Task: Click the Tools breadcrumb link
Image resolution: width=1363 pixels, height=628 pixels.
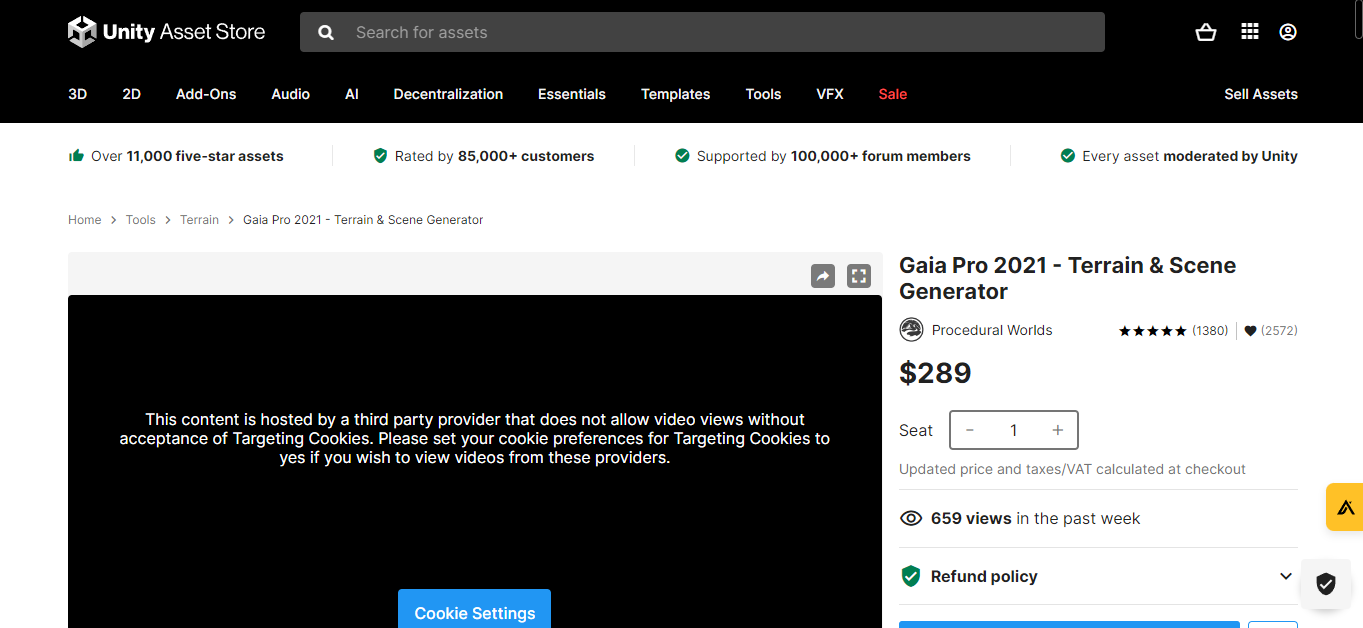Action: click(x=141, y=220)
